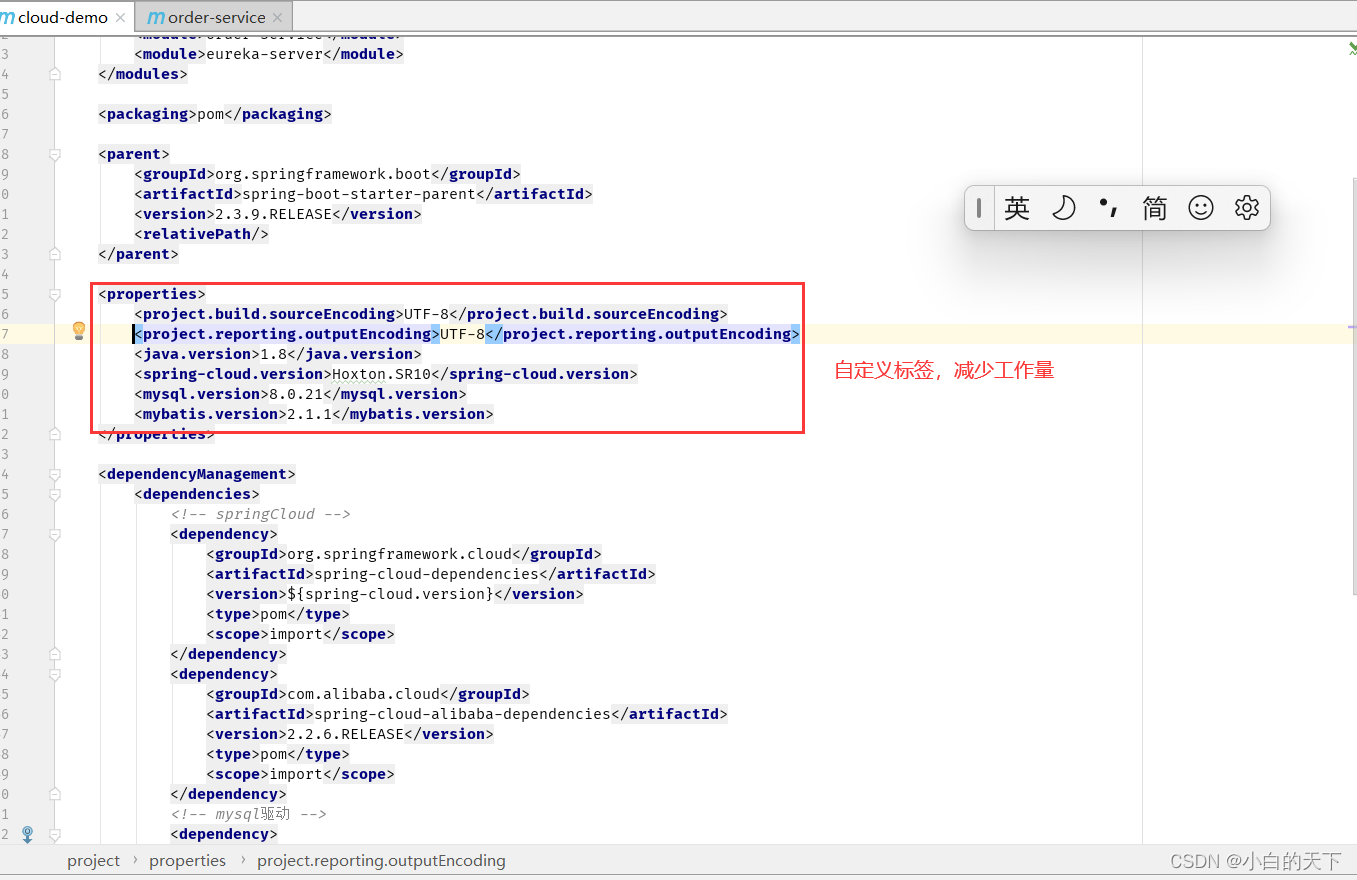Click the mysql驱动 comment line
The width and height of the screenshot is (1357, 880).
[249, 814]
